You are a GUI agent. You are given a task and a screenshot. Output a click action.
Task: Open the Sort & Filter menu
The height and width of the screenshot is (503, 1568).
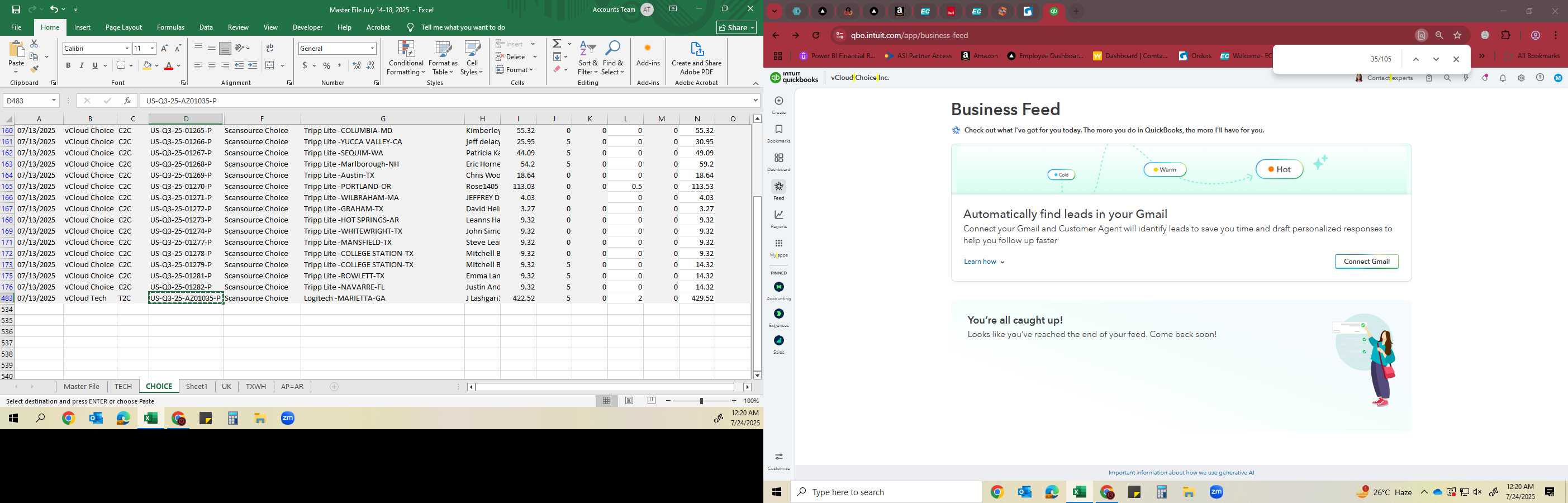click(x=588, y=59)
